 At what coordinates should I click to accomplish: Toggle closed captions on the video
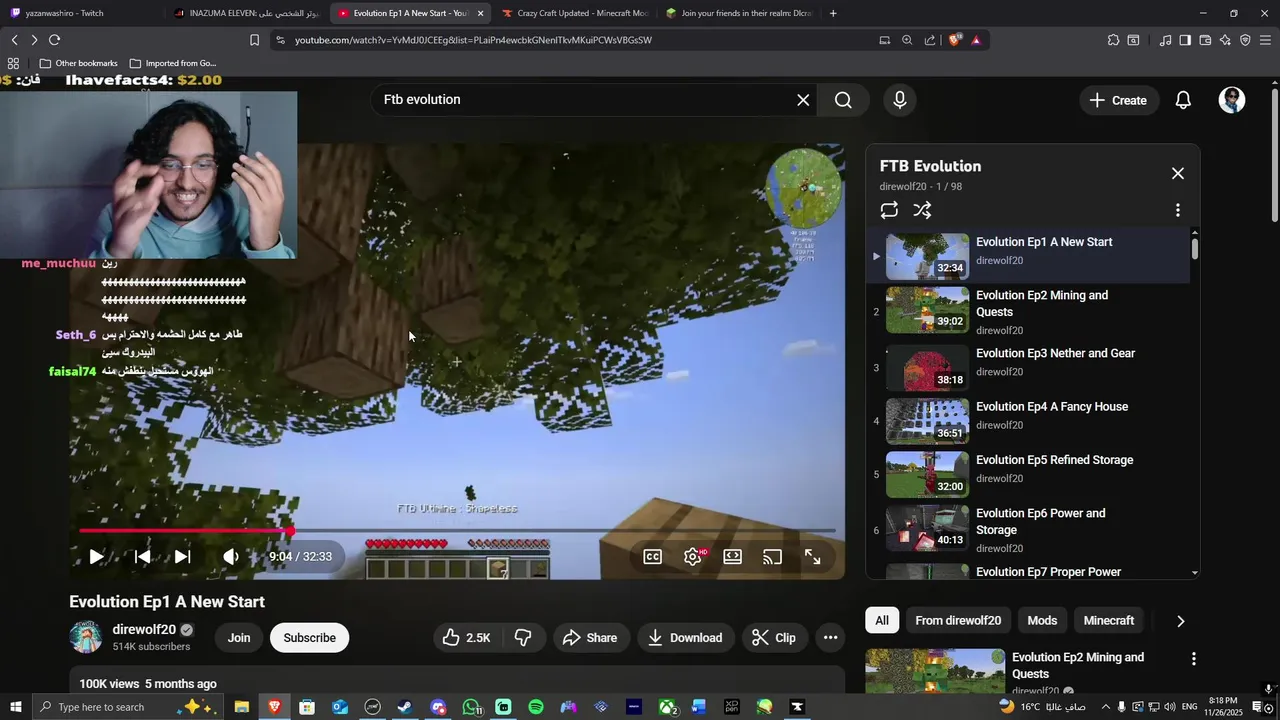(x=652, y=557)
